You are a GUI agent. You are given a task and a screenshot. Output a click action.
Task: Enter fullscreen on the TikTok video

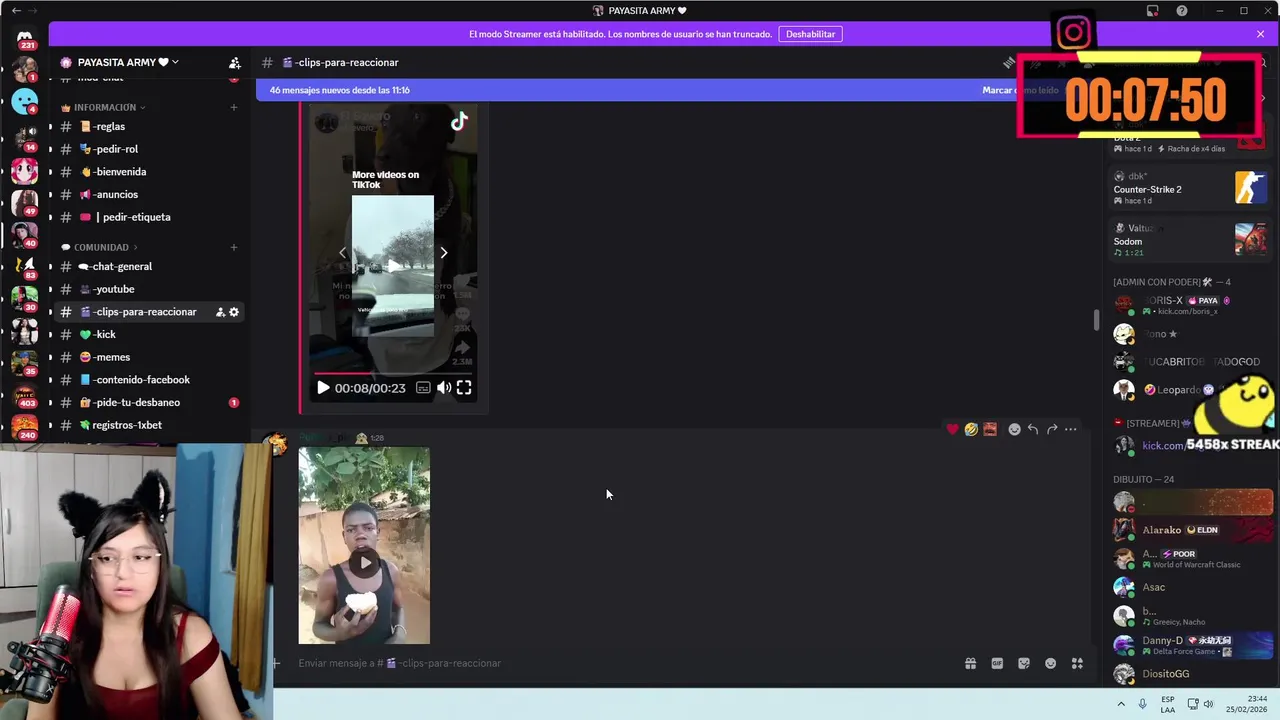pos(464,388)
